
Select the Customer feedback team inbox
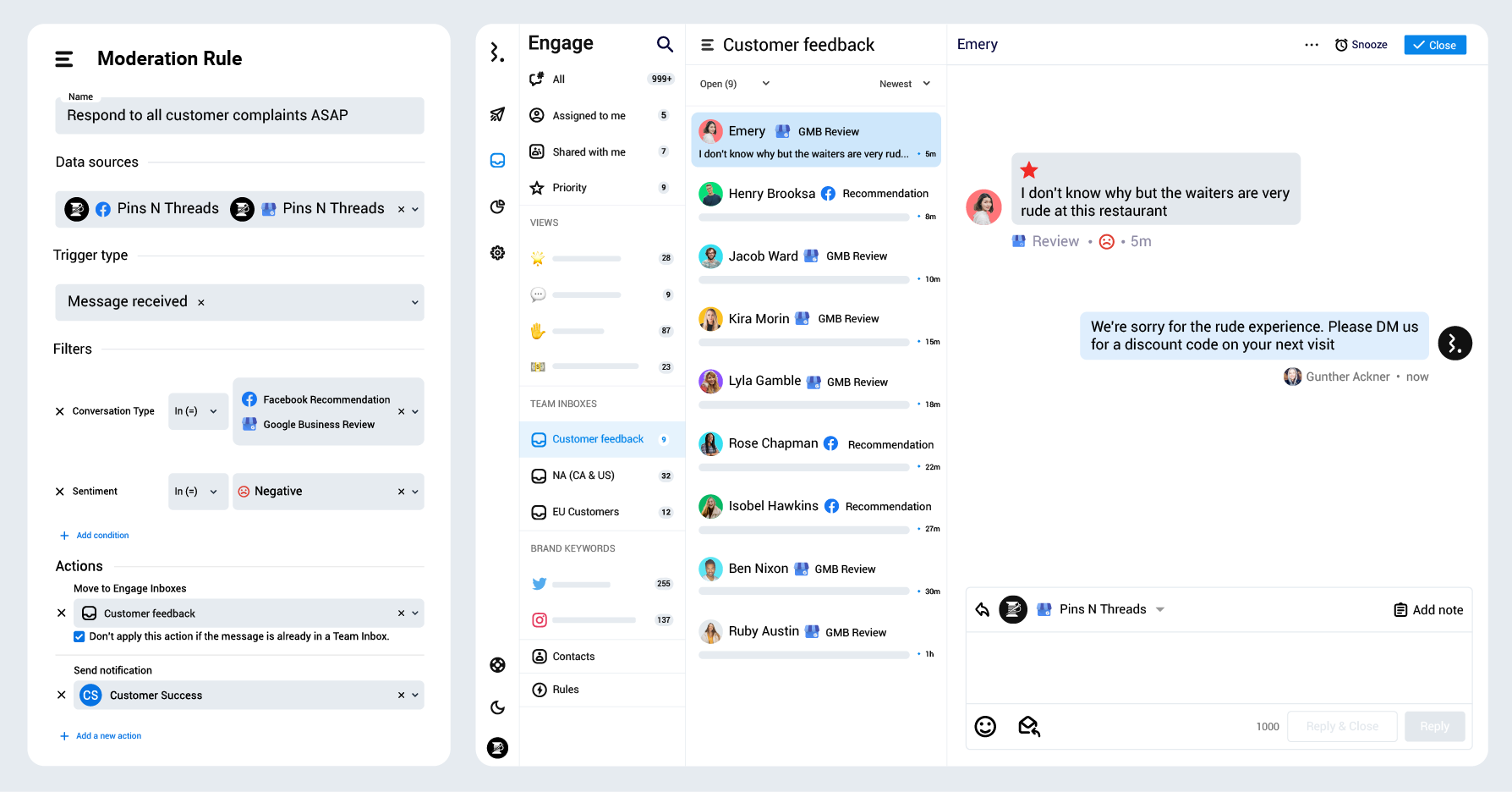coord(598,439)
